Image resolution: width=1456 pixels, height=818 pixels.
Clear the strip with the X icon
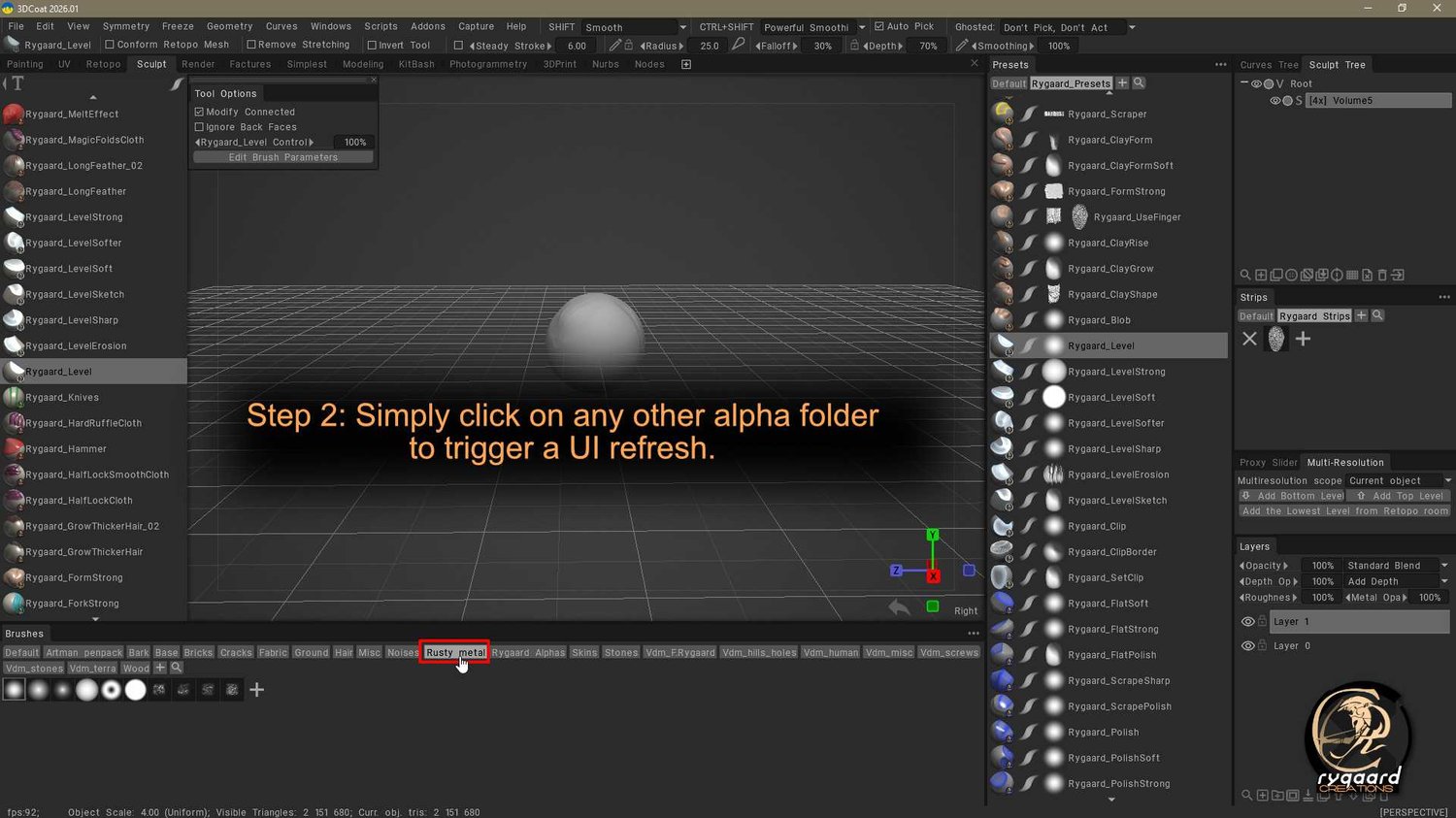point(1249,339)
